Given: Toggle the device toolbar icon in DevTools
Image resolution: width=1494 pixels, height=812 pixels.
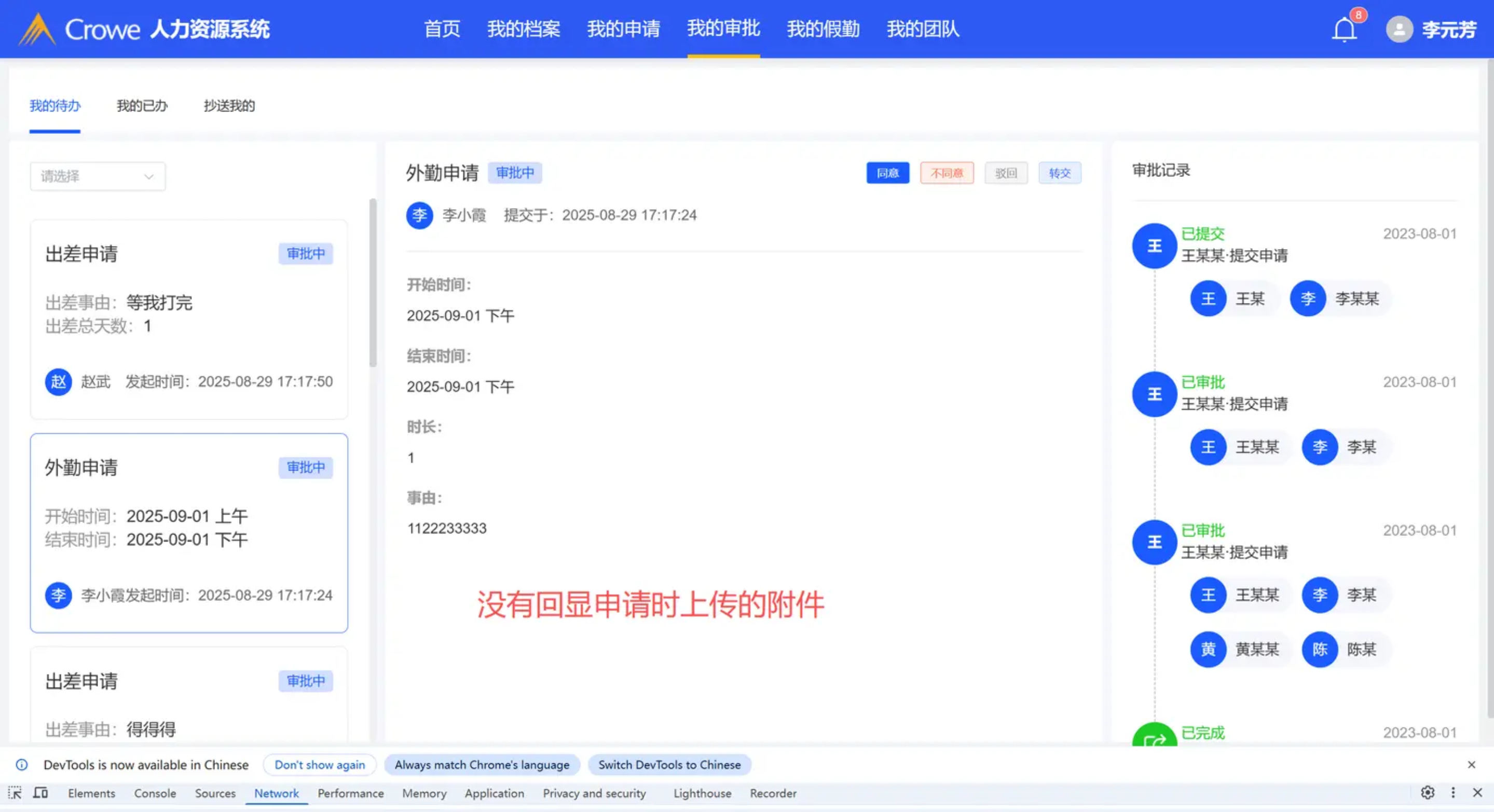Looking at the screenshot, I should pyautogui.click(x=40, y=793).
